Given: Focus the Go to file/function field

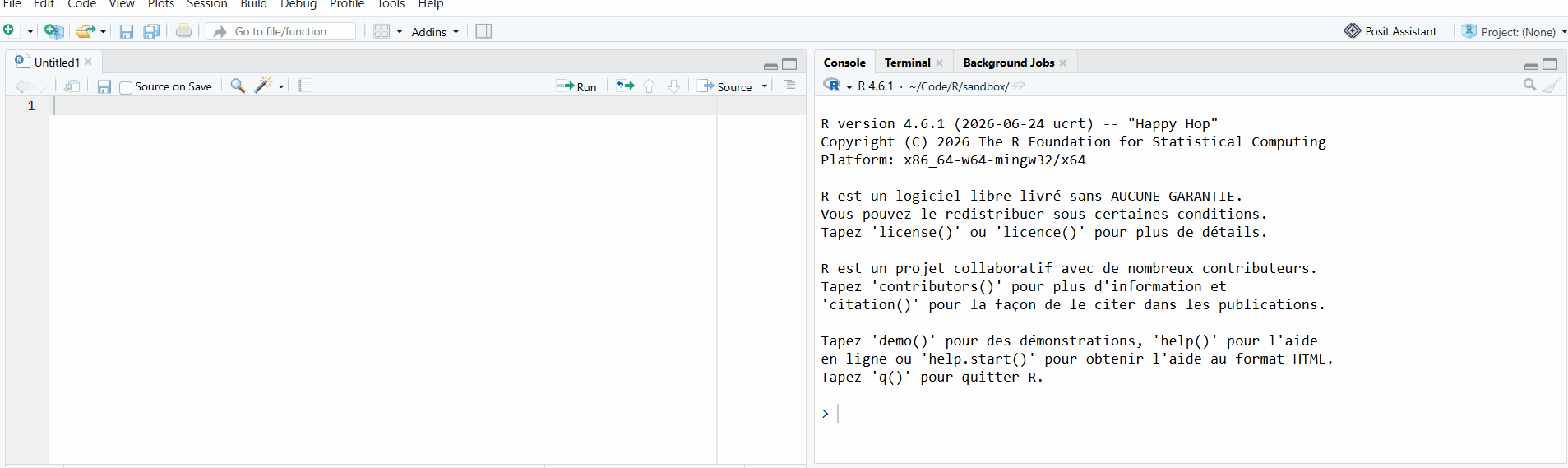Looking at the screenshot, I should pos(281,31).
